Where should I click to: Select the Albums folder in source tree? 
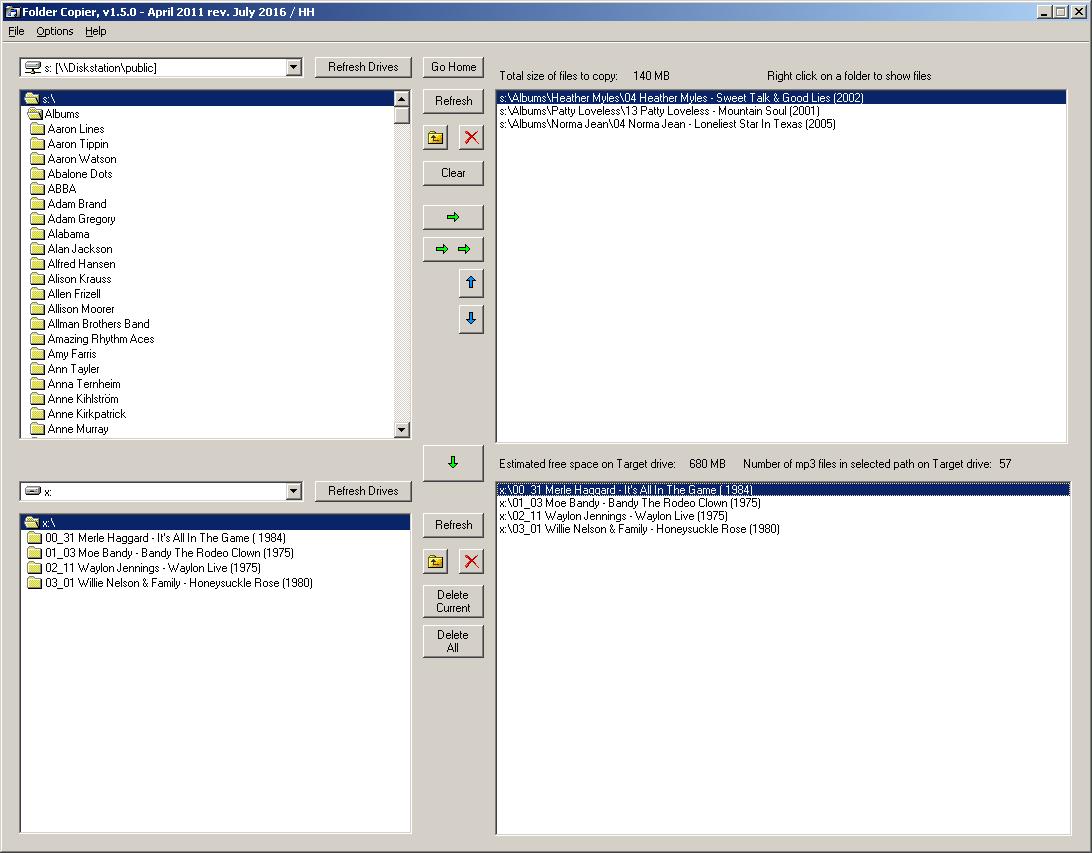coord(61,114)
